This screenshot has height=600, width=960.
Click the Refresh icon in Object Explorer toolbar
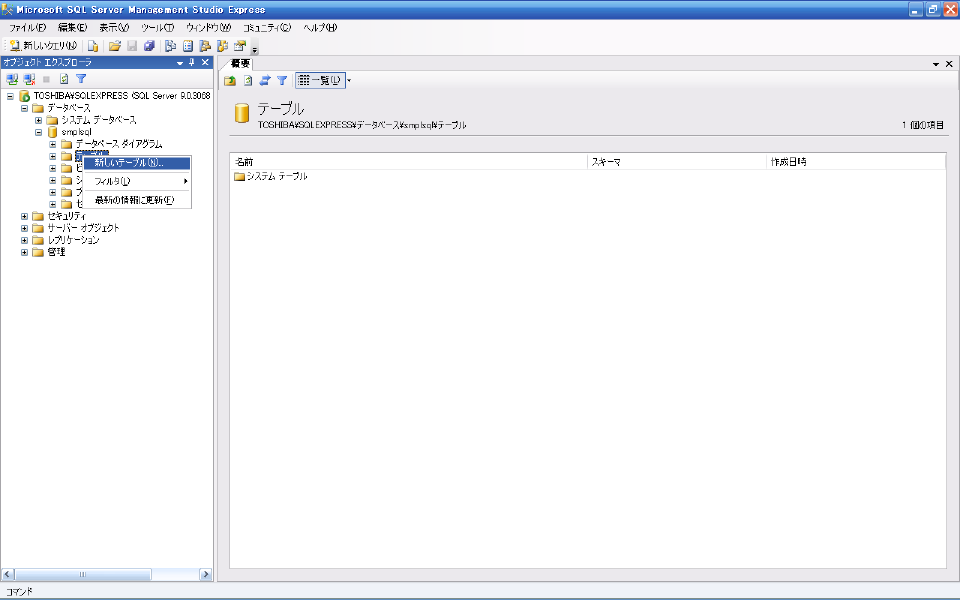click(64, 79)
